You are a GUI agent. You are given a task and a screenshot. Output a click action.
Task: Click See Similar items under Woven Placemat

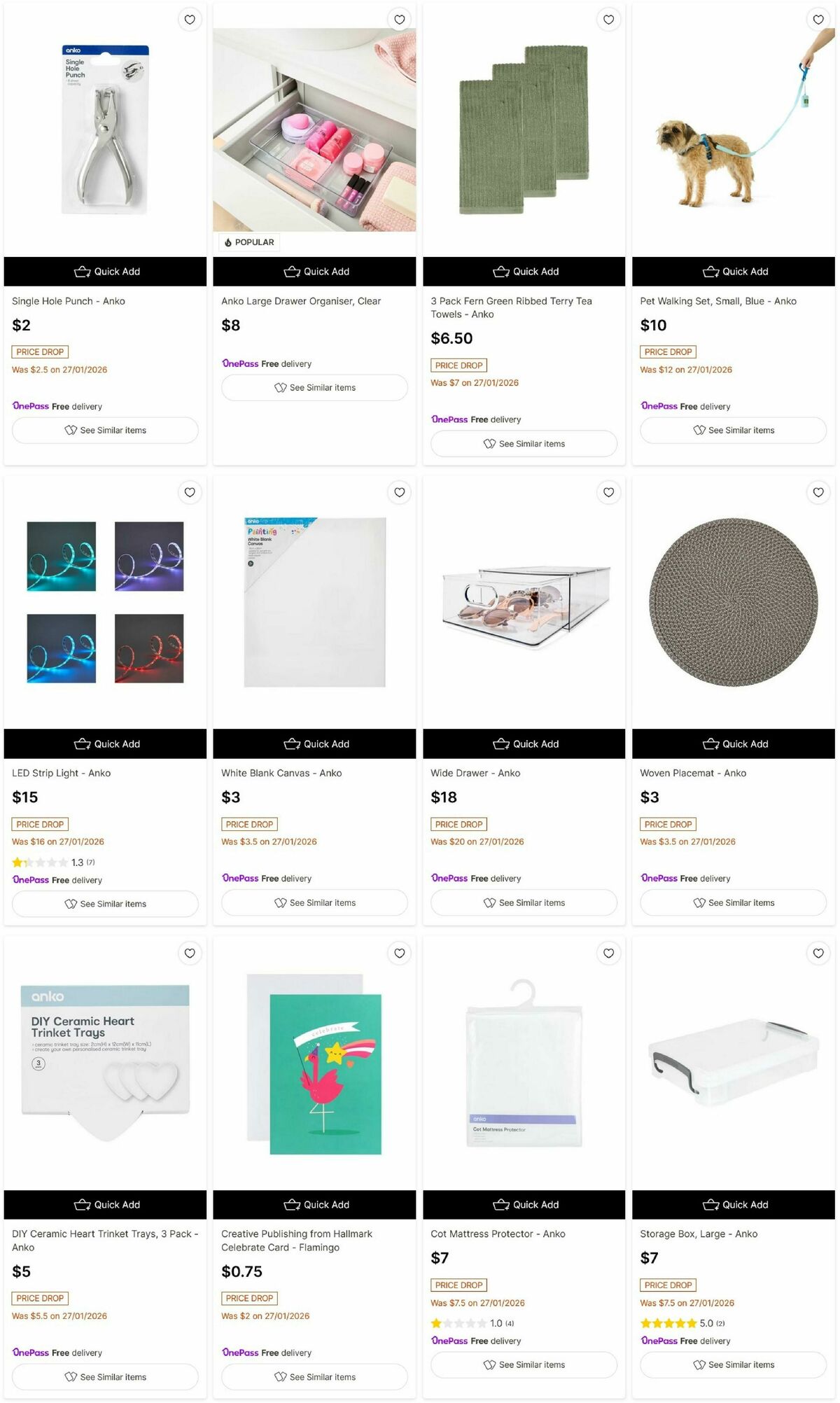tap(732, 903)
